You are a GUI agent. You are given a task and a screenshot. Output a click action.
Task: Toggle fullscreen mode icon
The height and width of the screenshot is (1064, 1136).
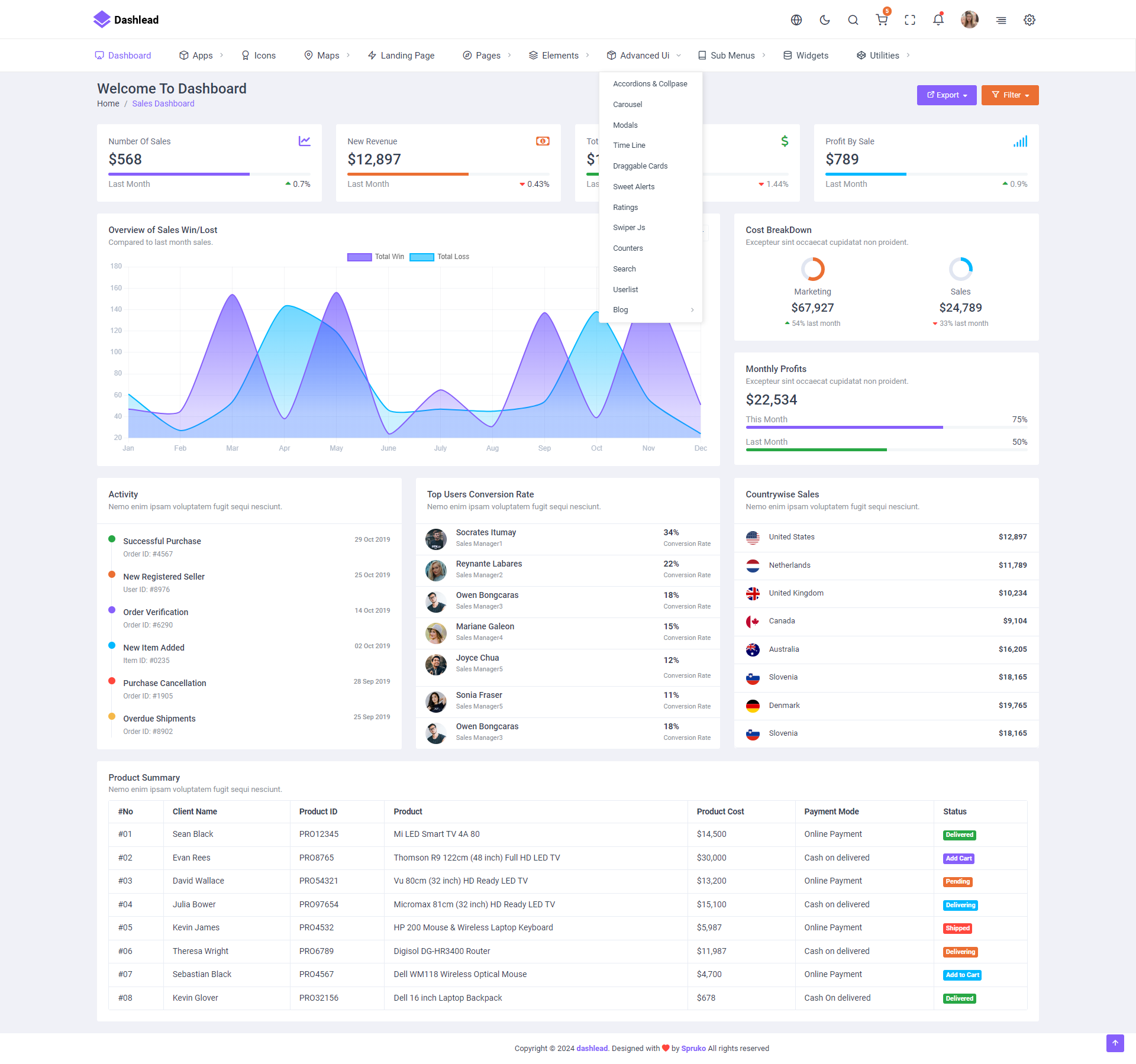click(910, 20)
